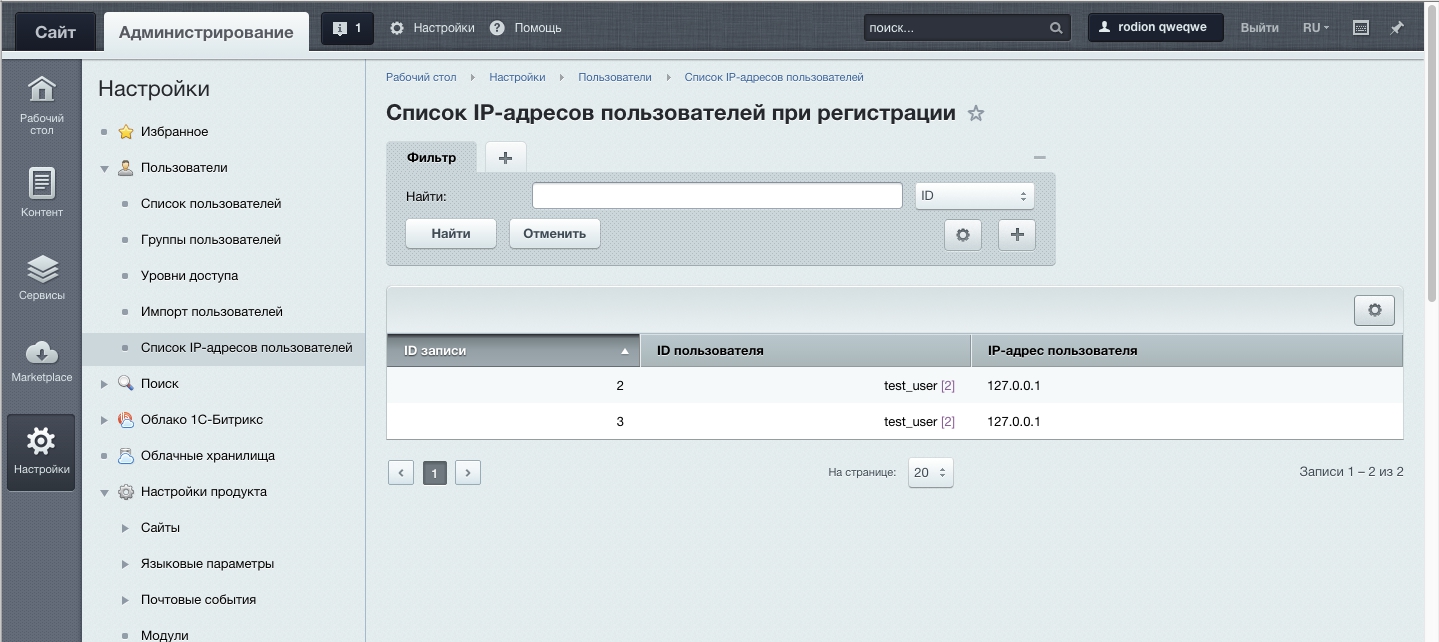Open the virtual keyboard icon in top bar

pos(1360,27)
